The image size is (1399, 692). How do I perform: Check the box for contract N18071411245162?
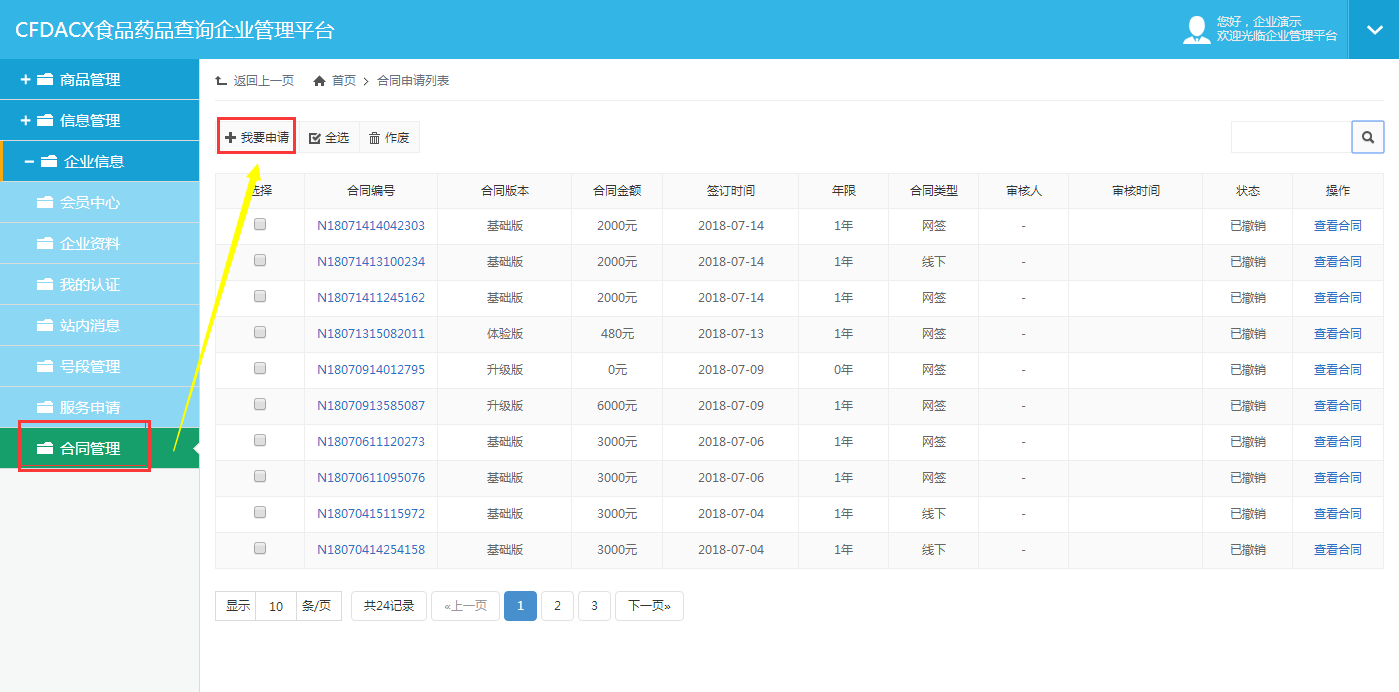click(x=260, y=296)
